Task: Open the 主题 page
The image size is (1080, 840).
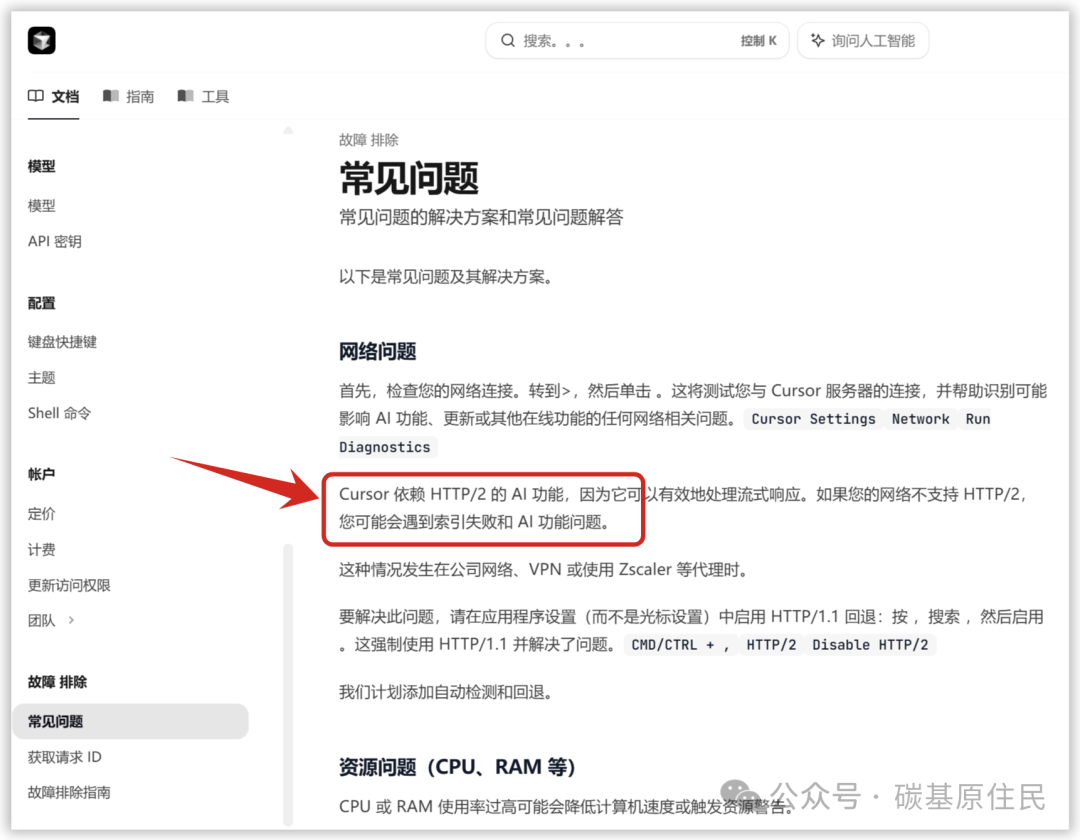Action: pos(41,378)
